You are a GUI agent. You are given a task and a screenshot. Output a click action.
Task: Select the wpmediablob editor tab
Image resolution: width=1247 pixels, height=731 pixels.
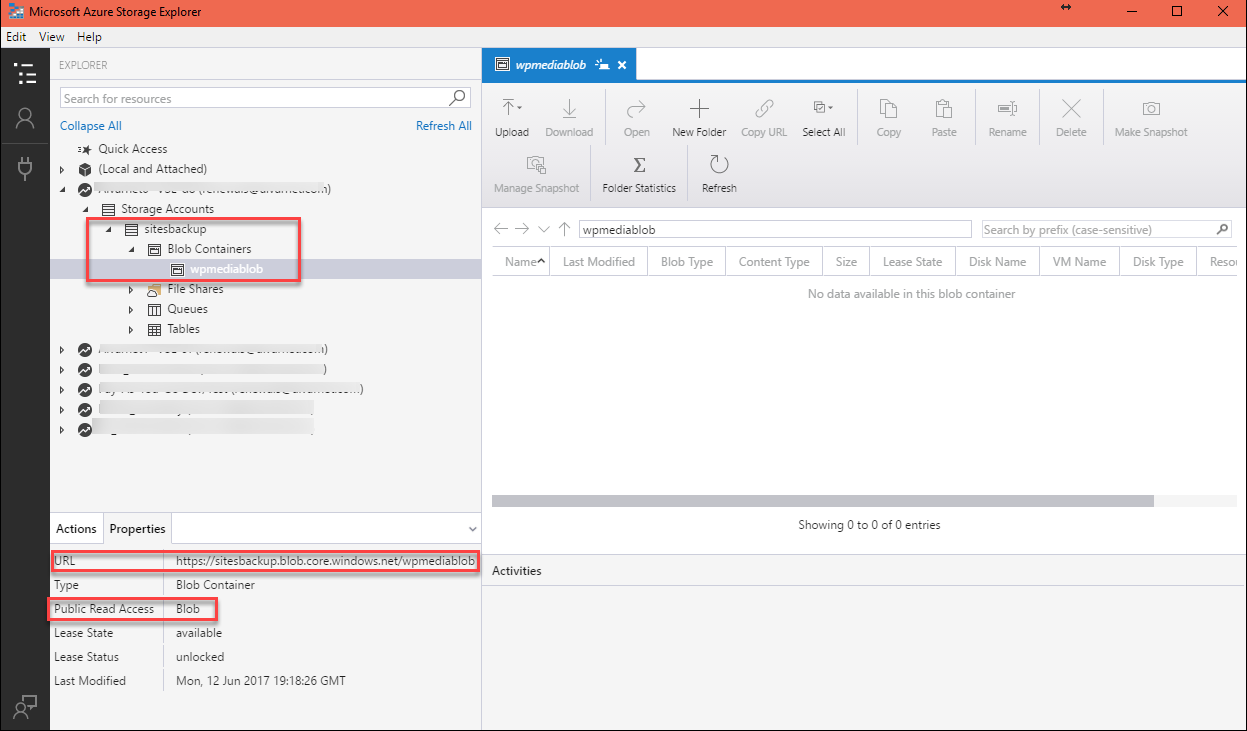558,65
